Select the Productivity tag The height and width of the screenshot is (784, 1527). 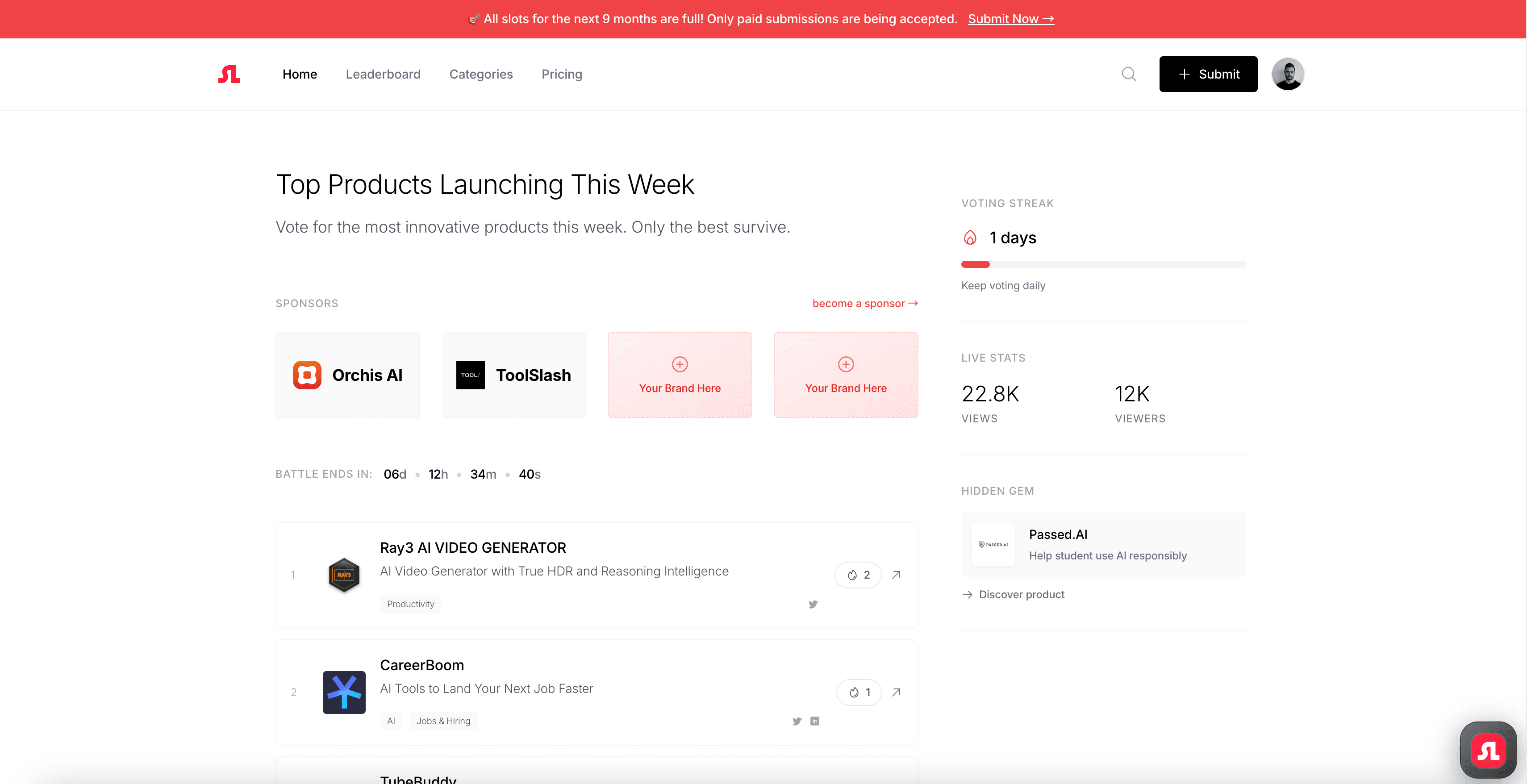(x=410, y=604)
